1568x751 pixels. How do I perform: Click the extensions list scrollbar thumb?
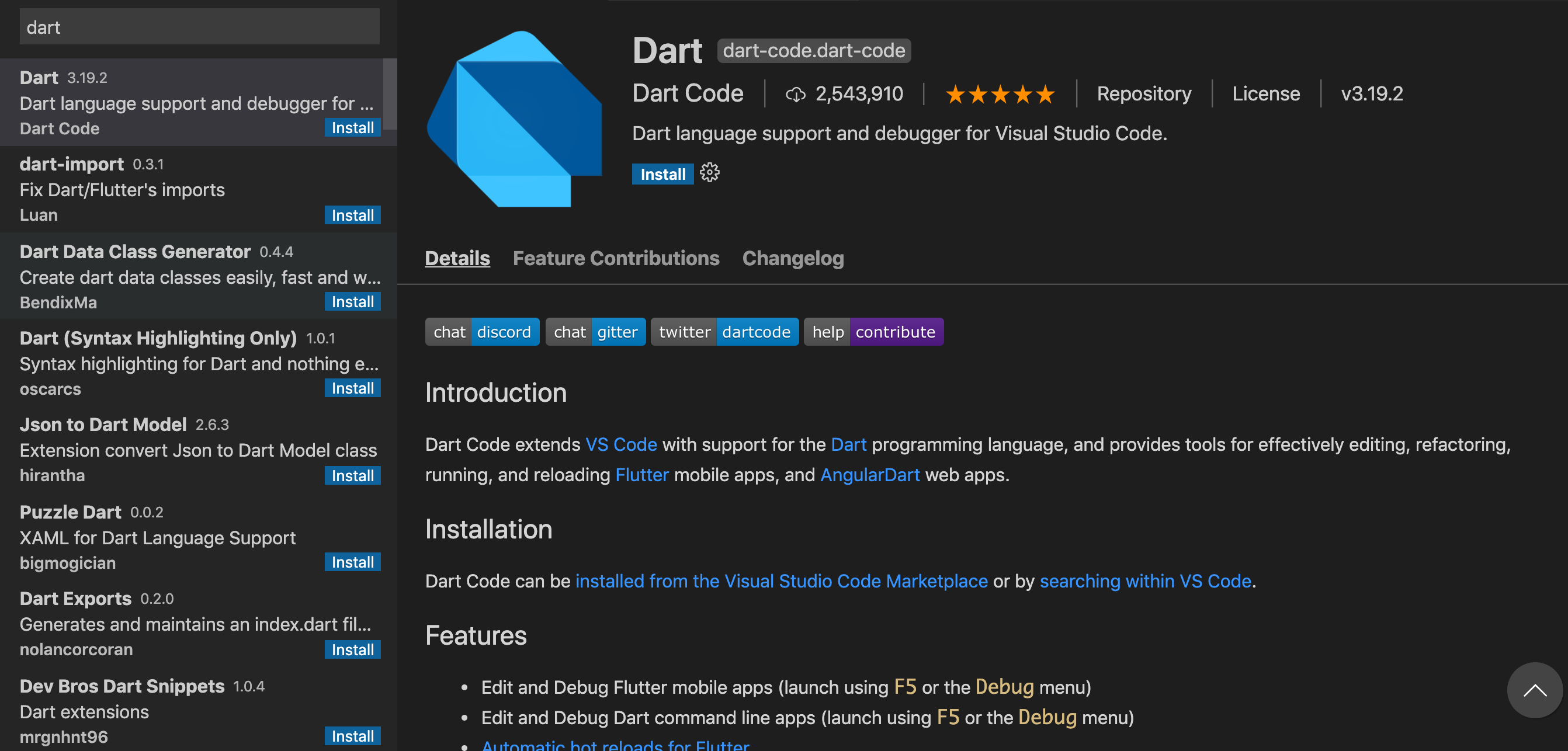coord(390,93)
